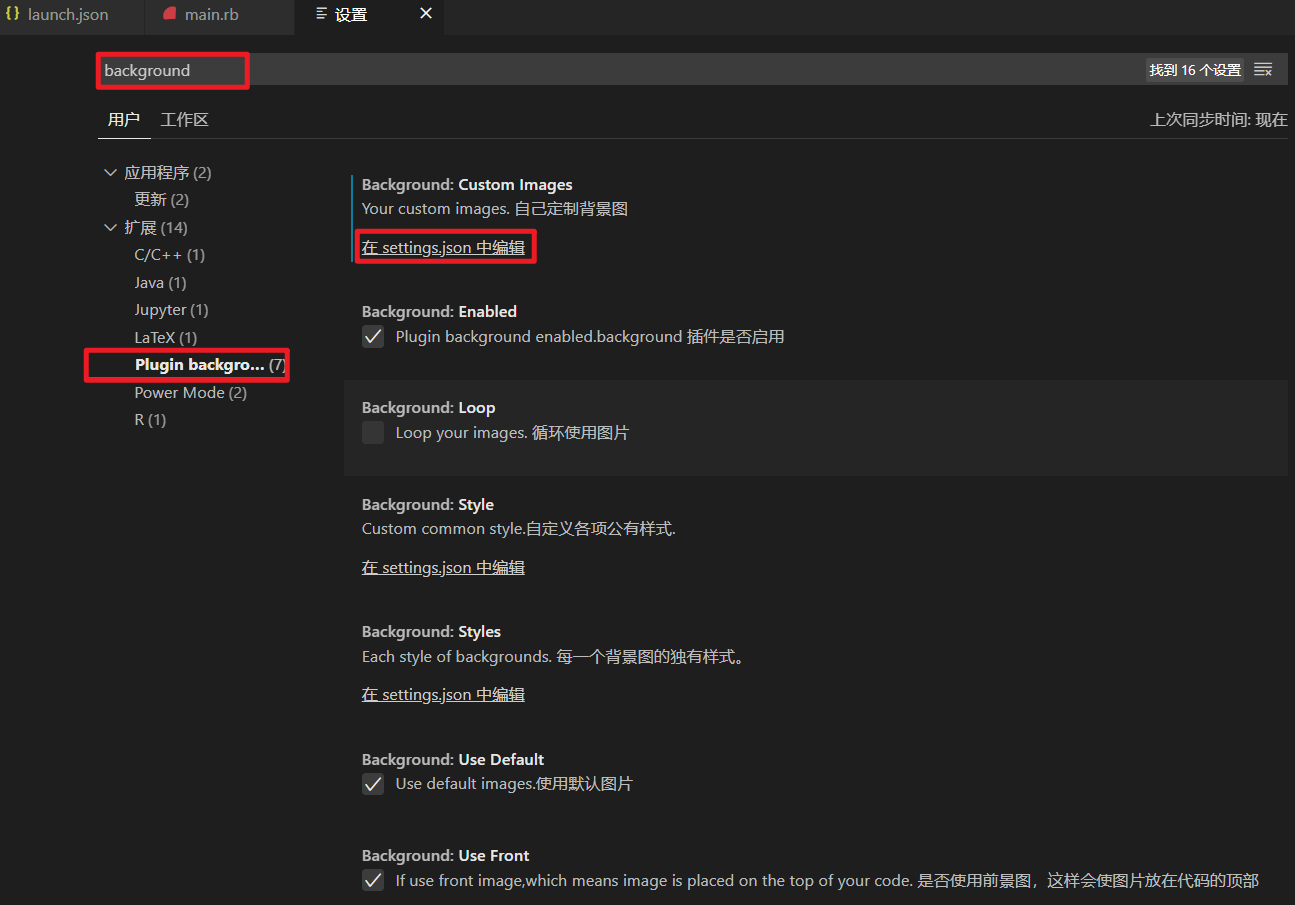Switch to the 工作区 workspace scope tab
Viewport: 1295px width, 905px height.
[185, 119]
